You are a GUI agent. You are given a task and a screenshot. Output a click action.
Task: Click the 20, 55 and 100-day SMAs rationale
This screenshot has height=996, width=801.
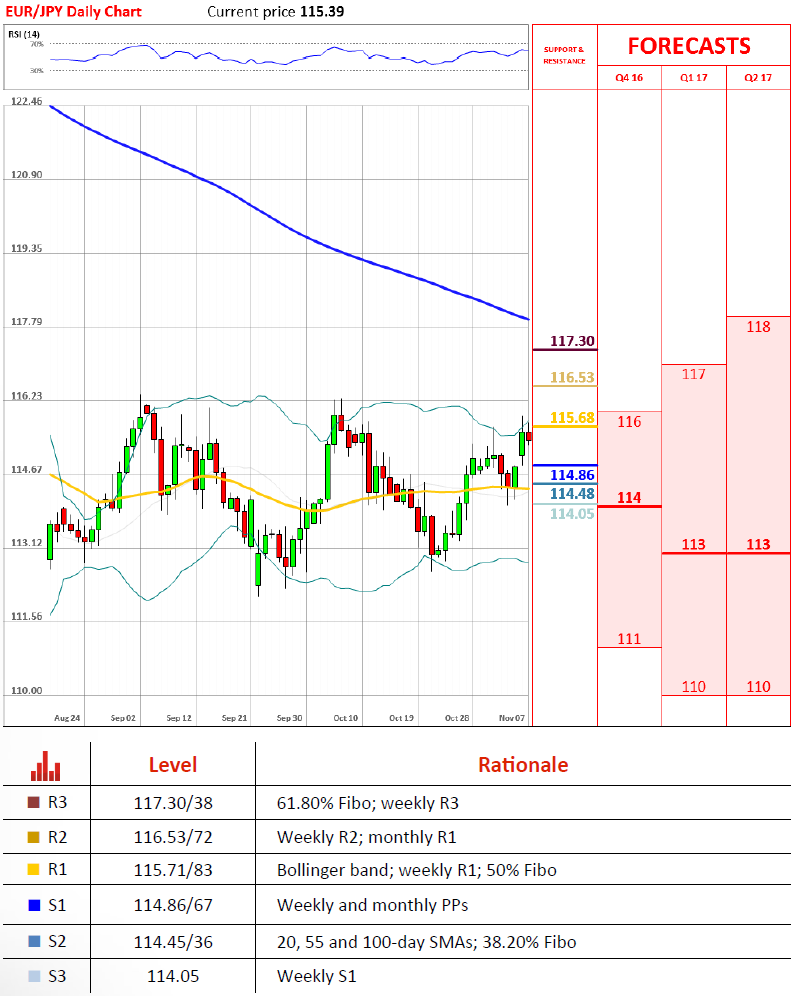426,942
